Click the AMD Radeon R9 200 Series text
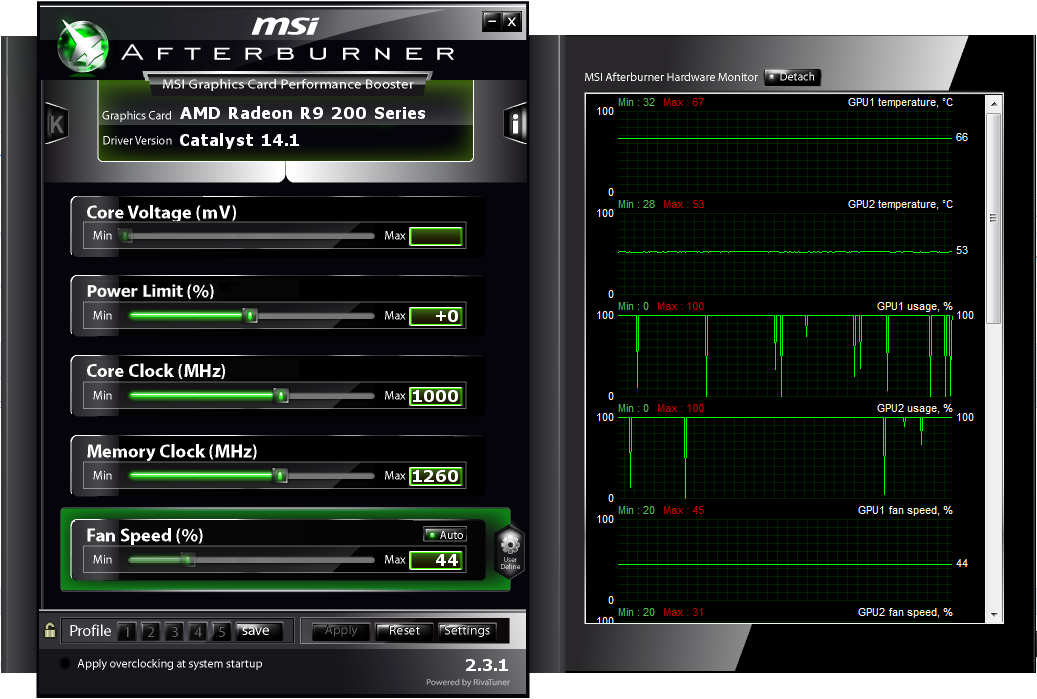 point(303,113)
